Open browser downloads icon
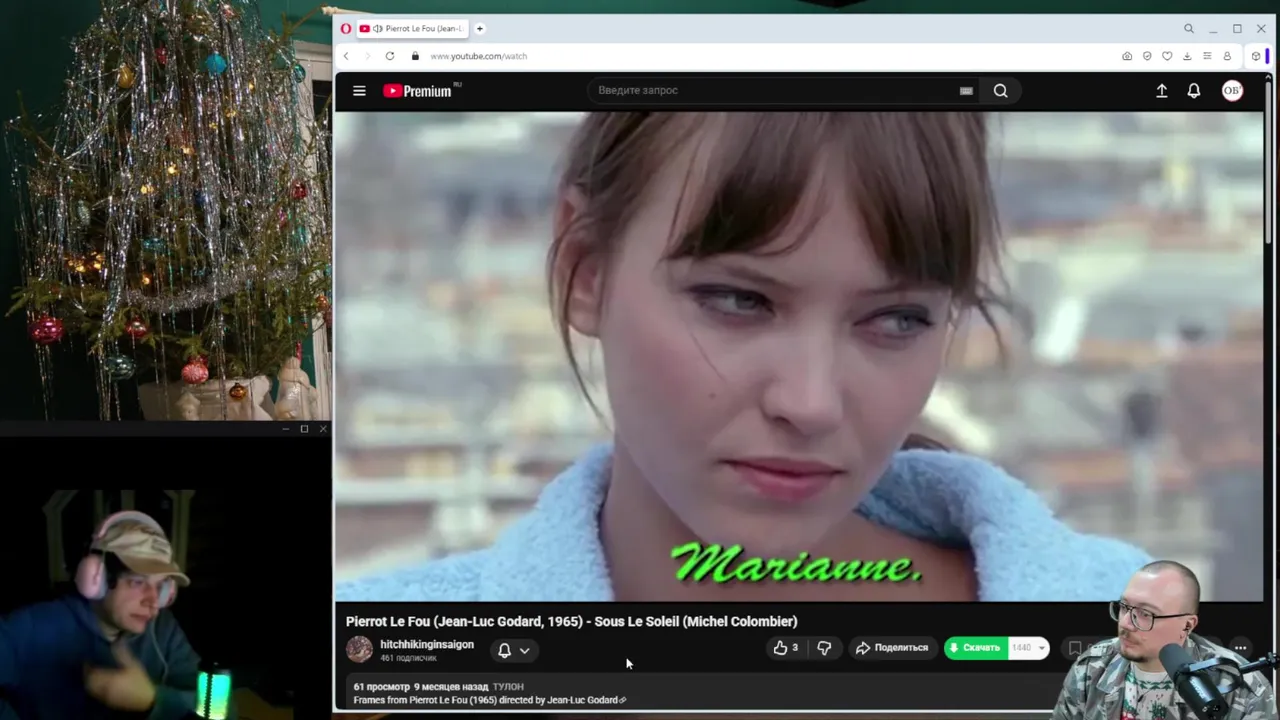The height and width of the screenshot is (720, 1280). tap(1187, 56)
